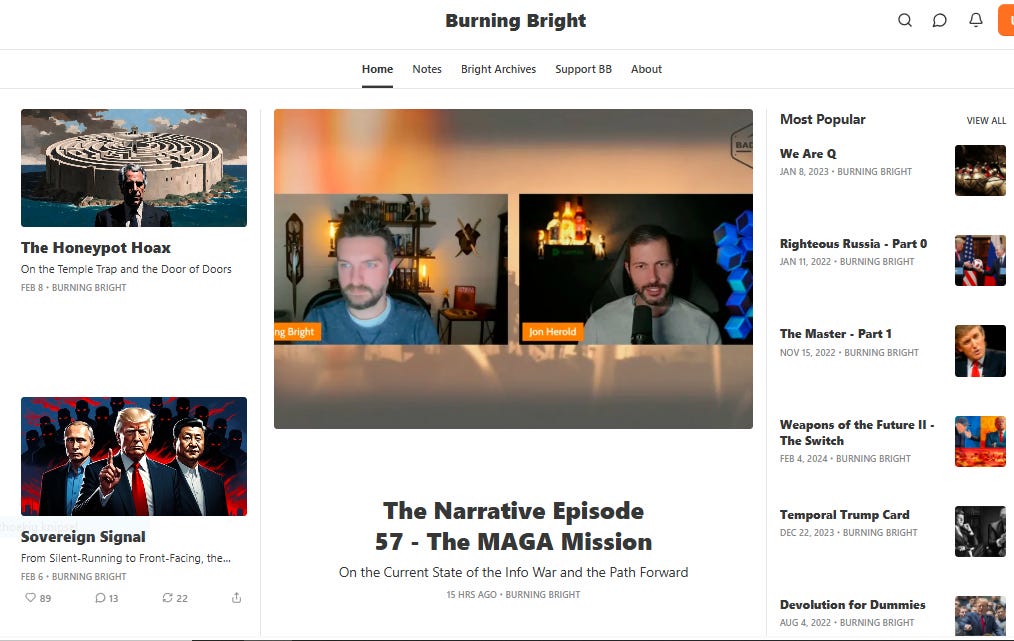Share the Sovereign Signal post
The width and height of the screenshot is (1014, 641).
(x=237, y=598)
